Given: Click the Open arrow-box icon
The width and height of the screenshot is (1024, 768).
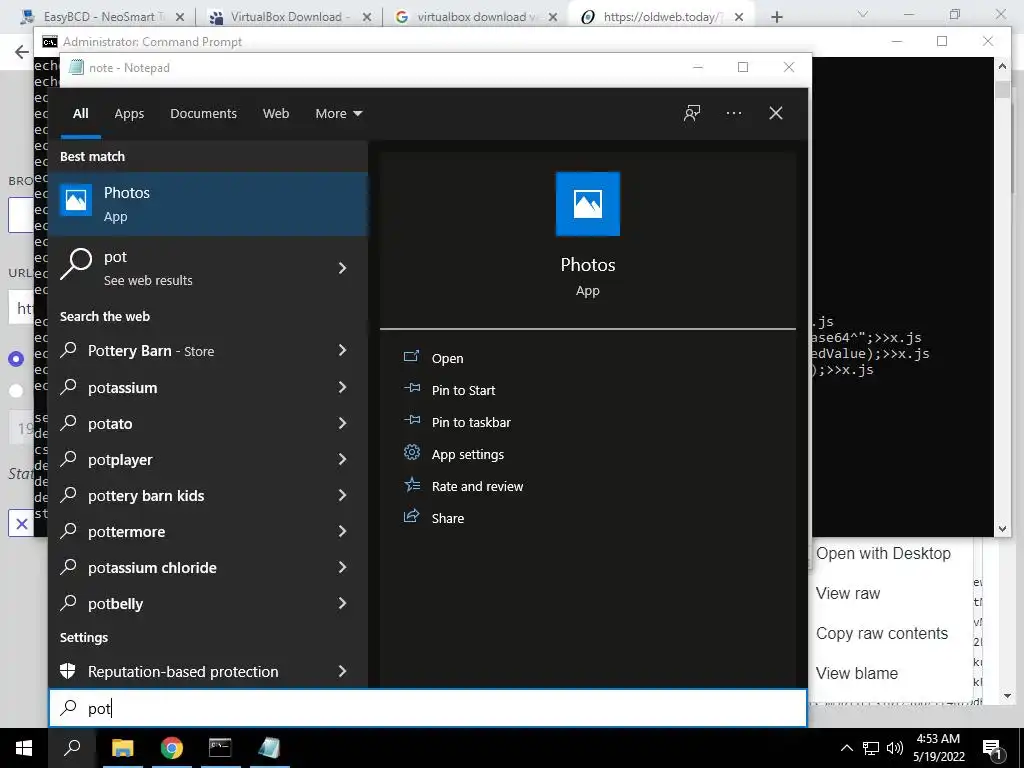Looking at the screenshot, I should click(x=411, y=356).
